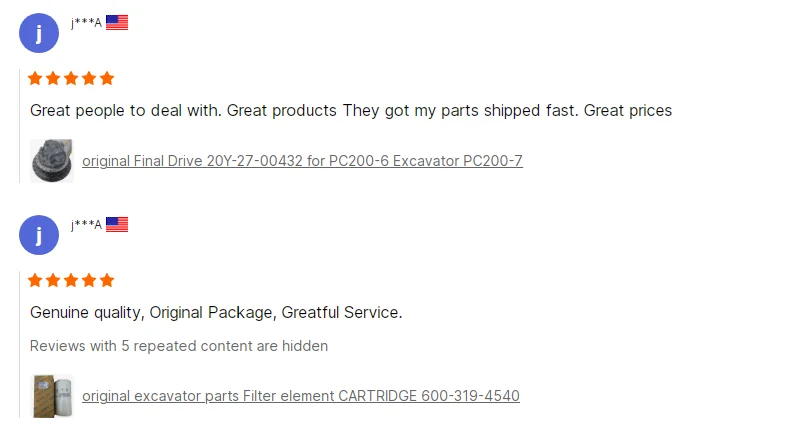Click the US flag beside the first reviewer
The height and width of the screenshot is (431, 790).
117,22
